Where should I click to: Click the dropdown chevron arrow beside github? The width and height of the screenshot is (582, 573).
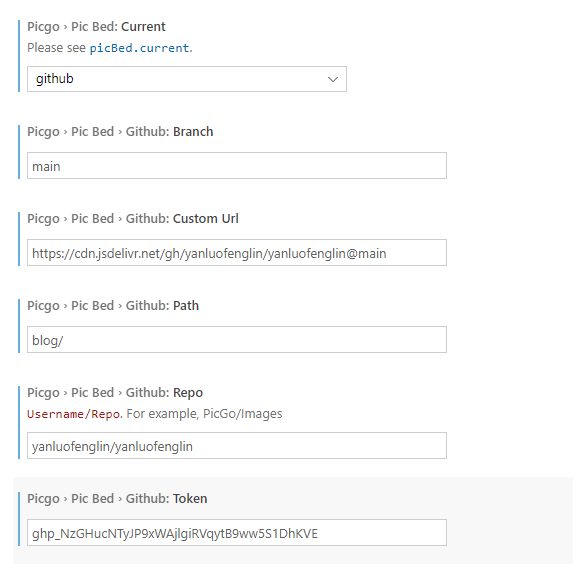coord(333,79)
